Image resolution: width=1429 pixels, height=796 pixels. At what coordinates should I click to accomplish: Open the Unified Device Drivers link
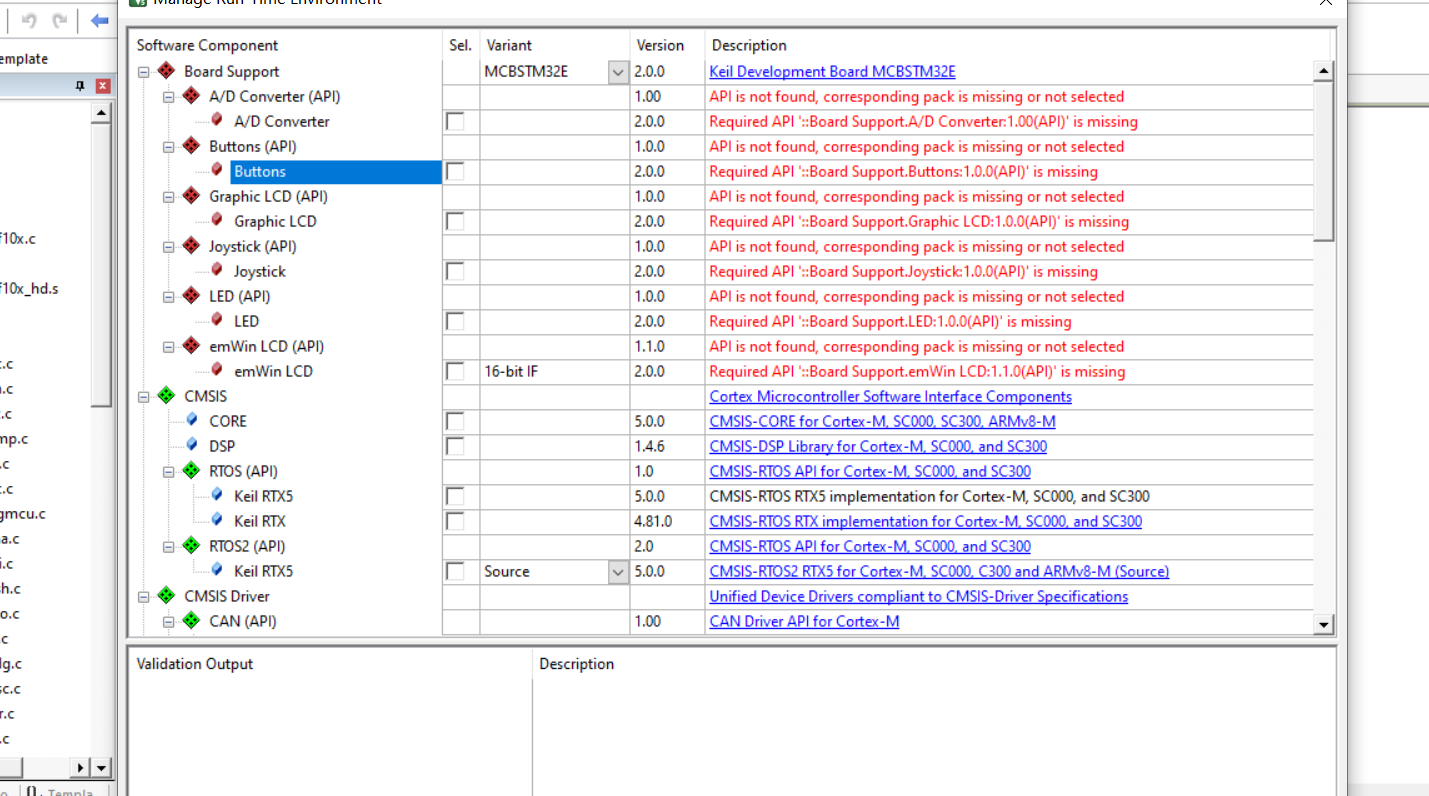click(918, 596)
